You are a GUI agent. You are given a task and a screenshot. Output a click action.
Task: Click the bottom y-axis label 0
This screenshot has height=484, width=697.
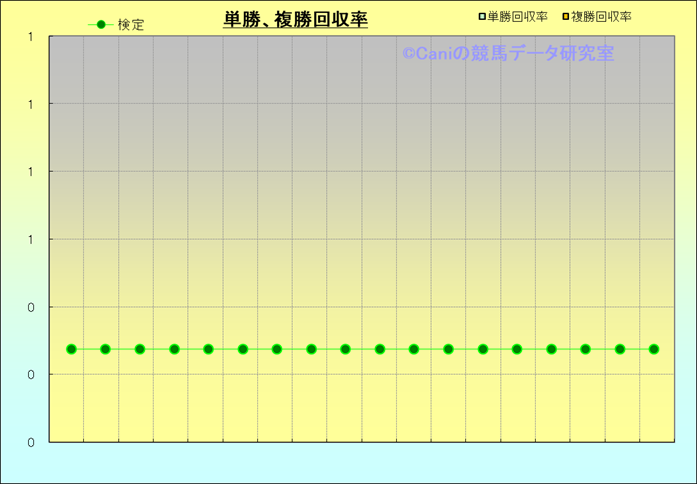31,442
